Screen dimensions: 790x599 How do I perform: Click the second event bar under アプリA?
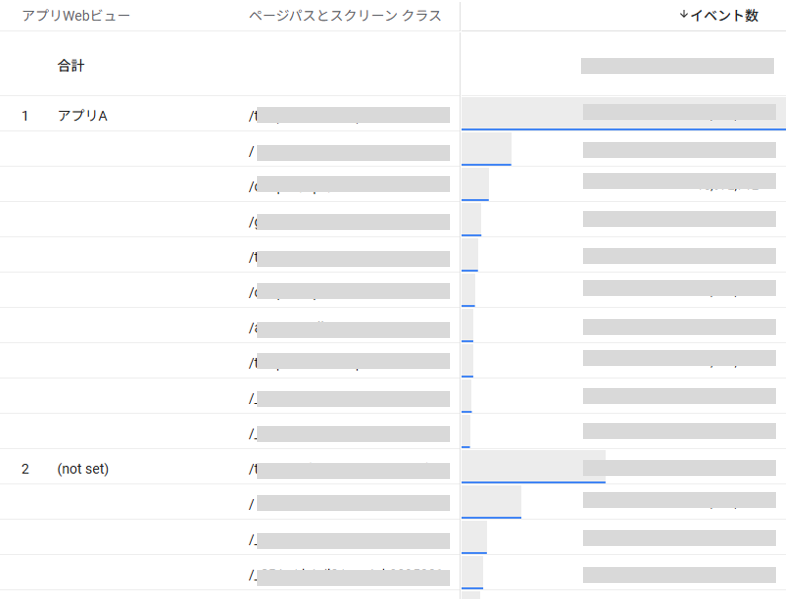(x=486, y=149)
